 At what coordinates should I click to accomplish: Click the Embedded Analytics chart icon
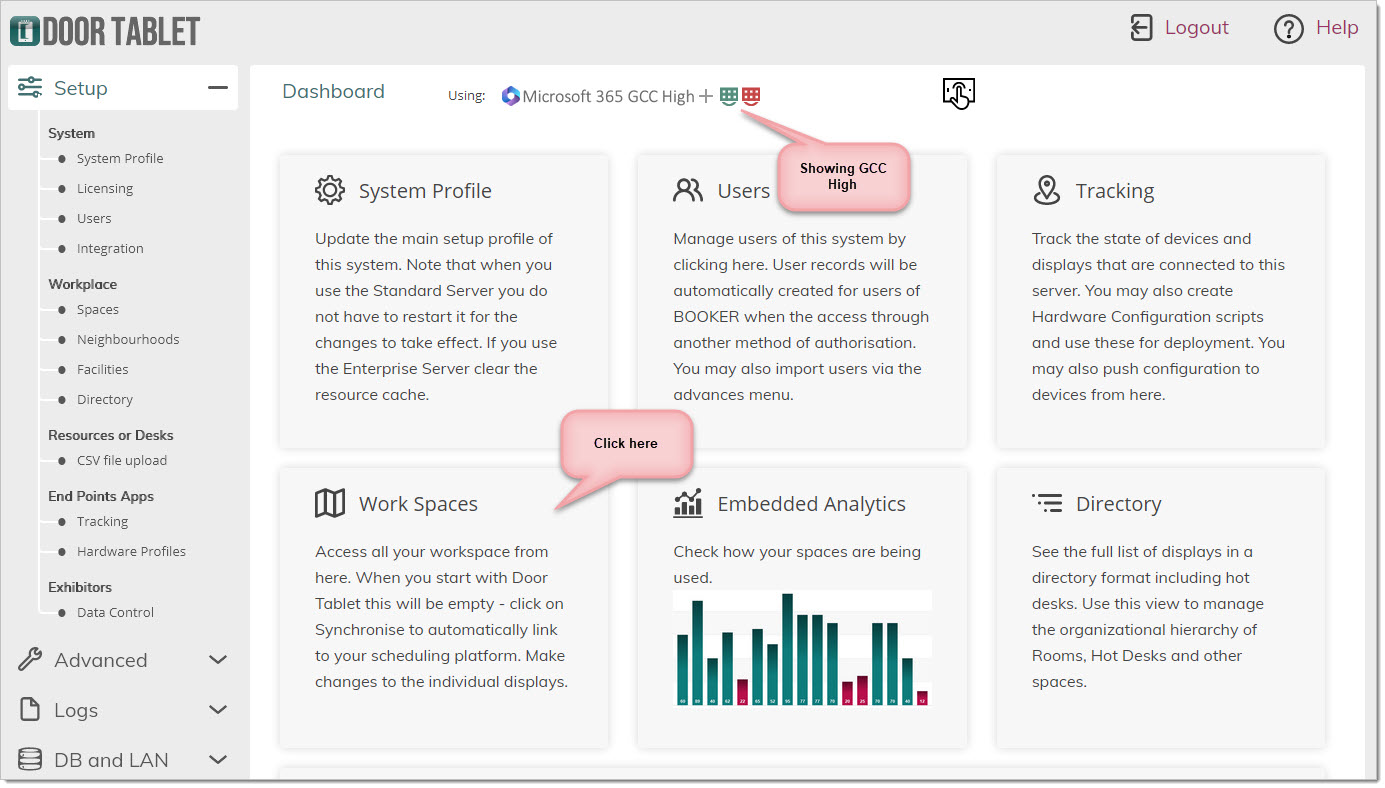tap(688, 503)
